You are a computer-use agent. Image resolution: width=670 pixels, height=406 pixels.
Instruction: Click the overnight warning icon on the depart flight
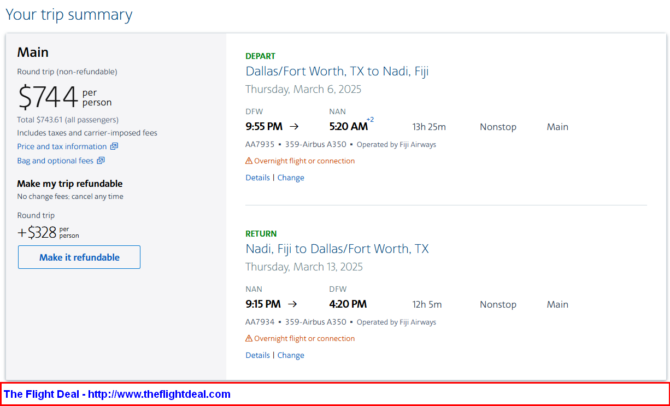[x=249, y=161]
